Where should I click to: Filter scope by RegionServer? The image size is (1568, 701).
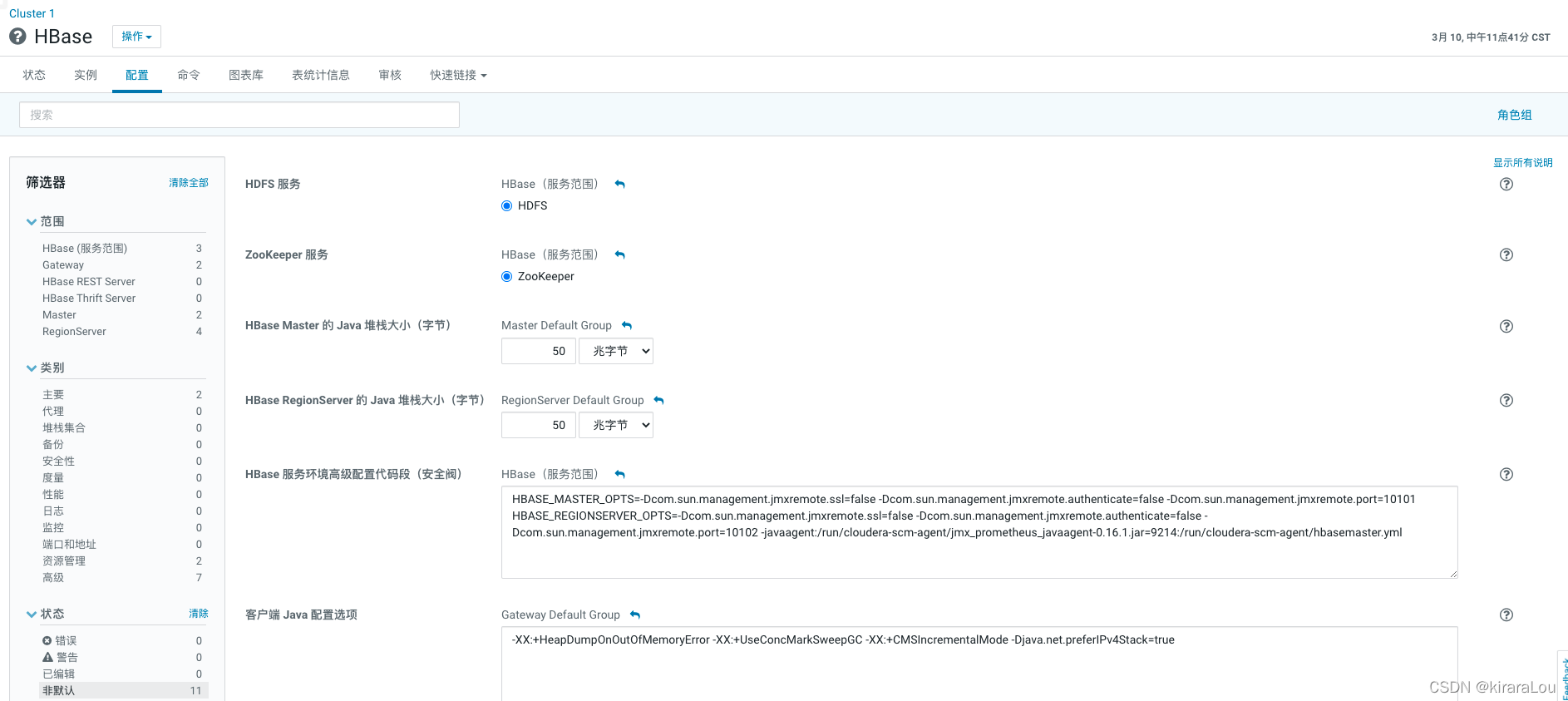(x=122, y=332)
